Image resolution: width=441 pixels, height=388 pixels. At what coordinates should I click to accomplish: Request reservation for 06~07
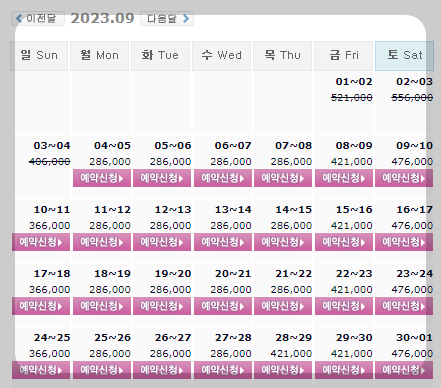coord(223,178)
